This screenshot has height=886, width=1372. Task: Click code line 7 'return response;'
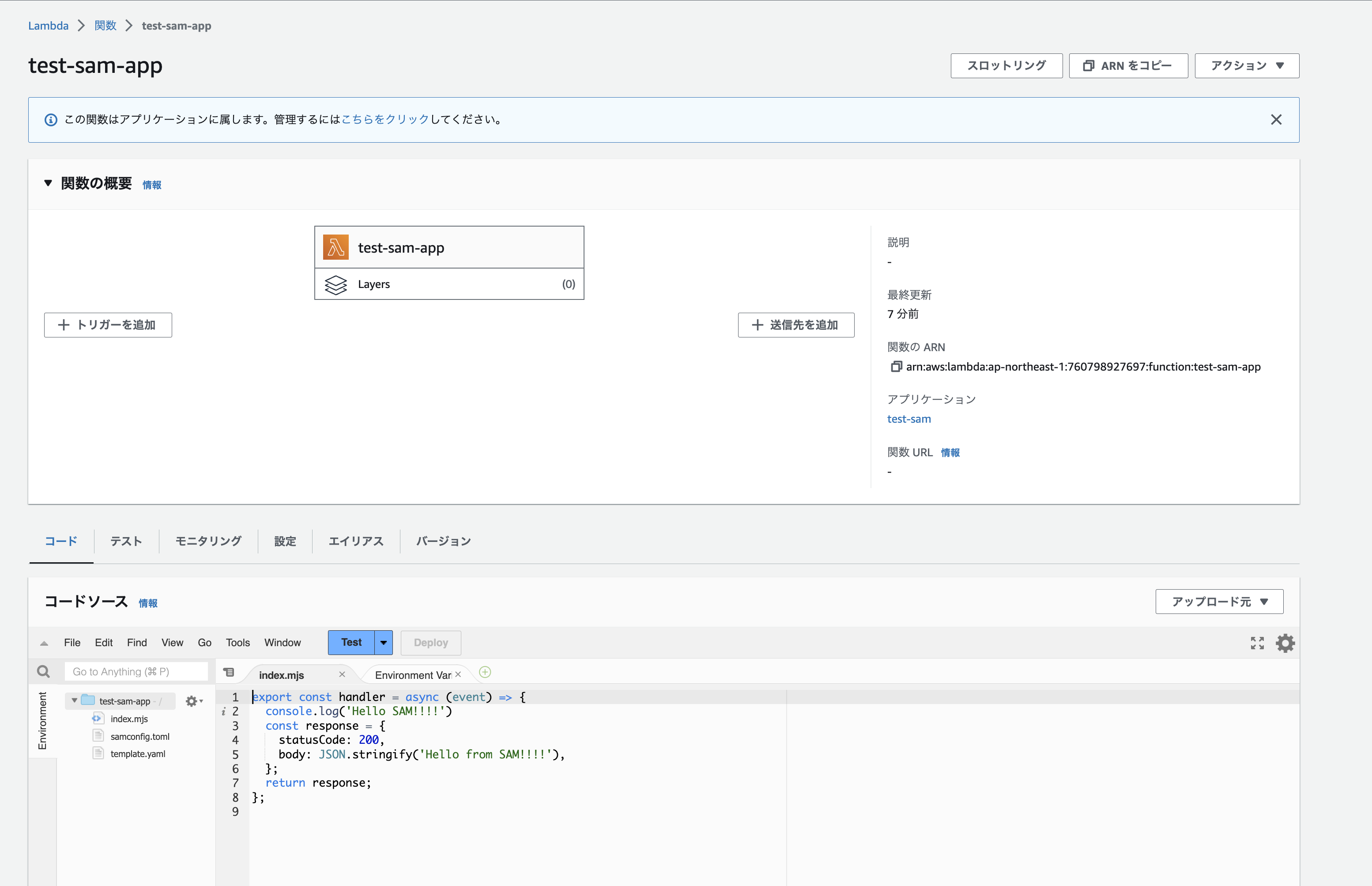pos(318,783)
